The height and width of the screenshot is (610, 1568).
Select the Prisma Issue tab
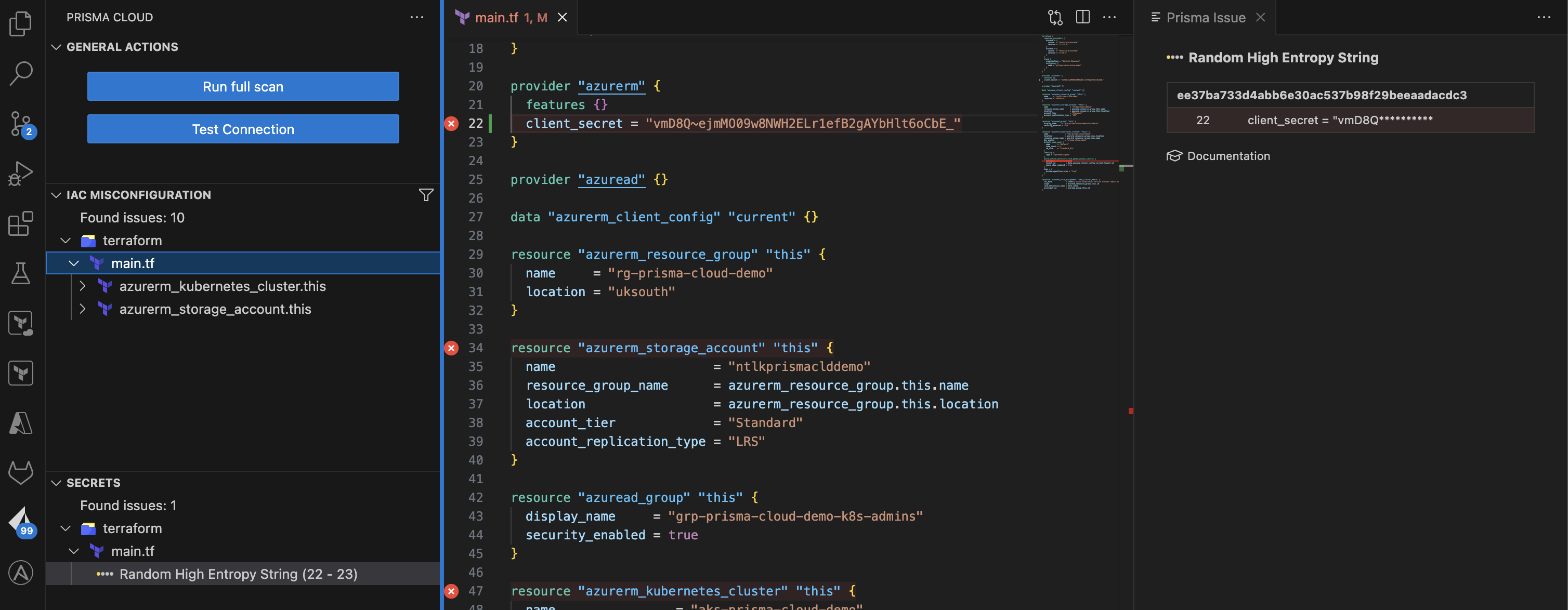click(1205, 18)
